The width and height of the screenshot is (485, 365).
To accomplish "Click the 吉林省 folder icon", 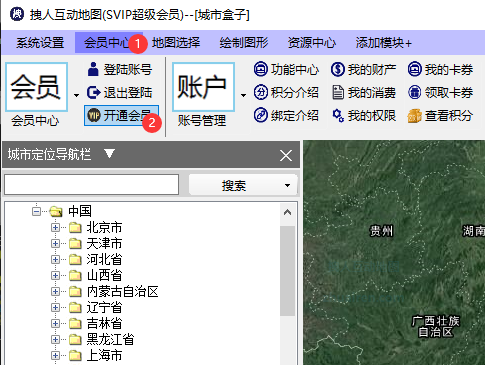I will tap(75, 323).
